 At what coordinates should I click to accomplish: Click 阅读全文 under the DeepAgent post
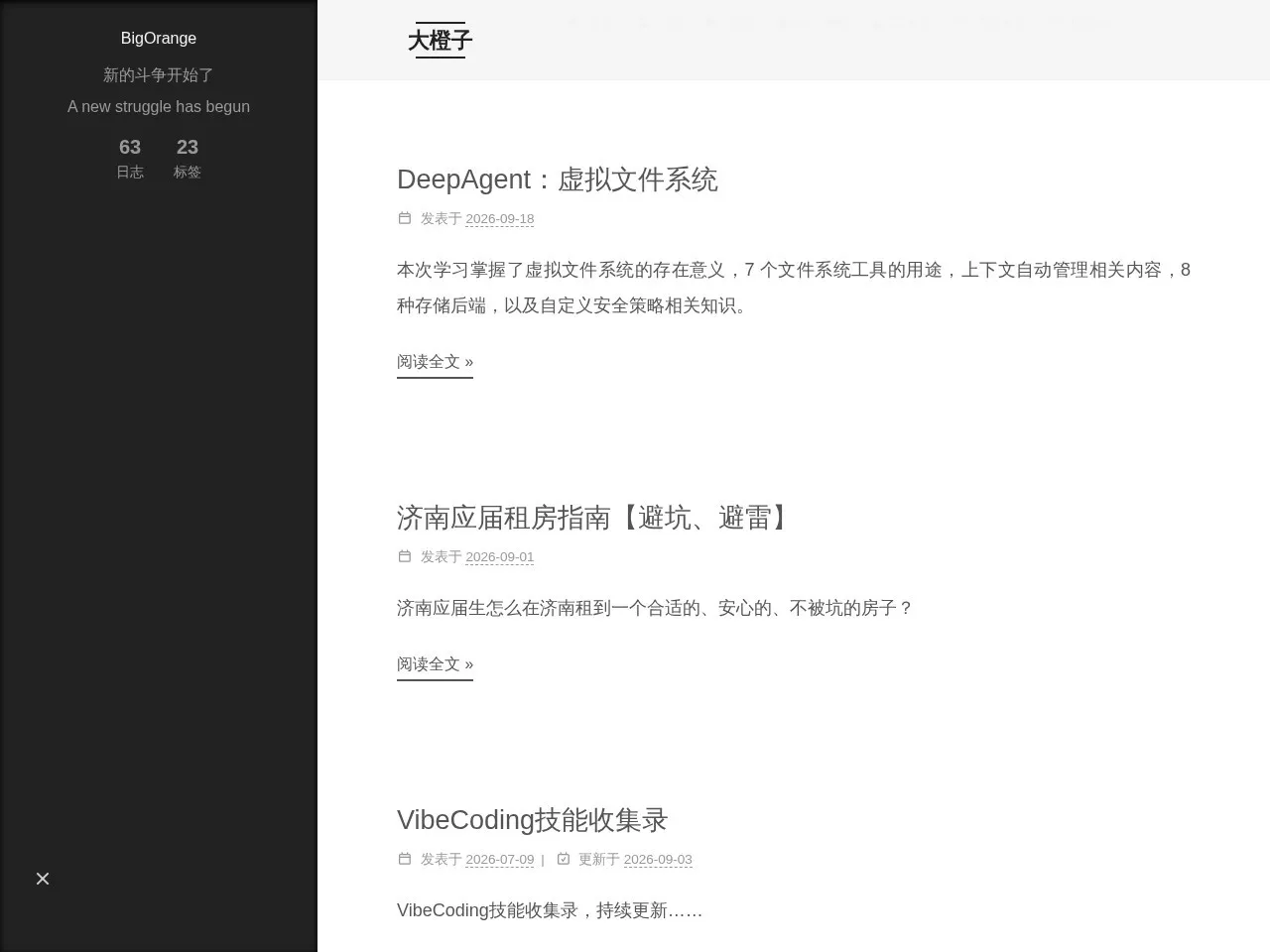[435, 362]
